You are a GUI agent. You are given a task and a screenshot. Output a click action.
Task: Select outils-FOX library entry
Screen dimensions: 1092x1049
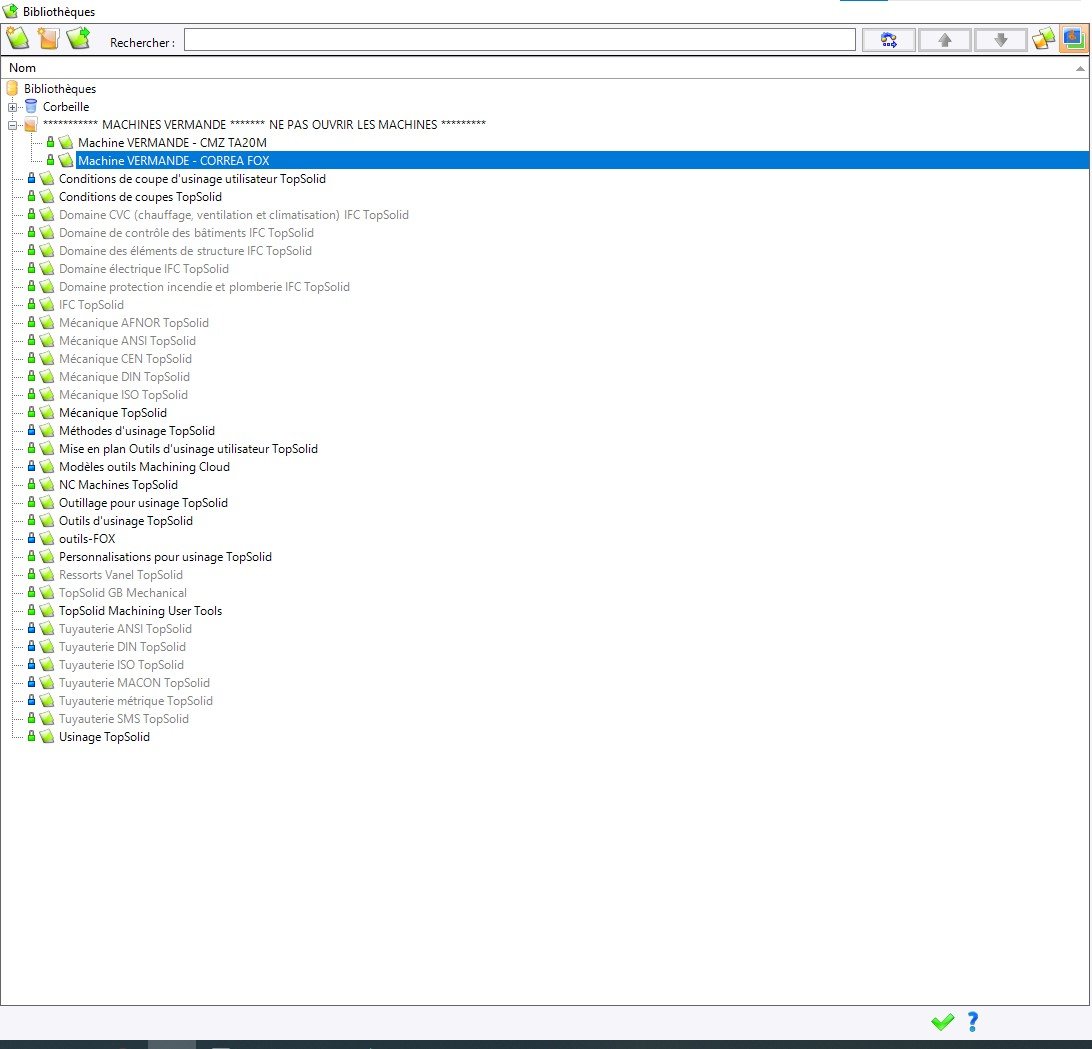[x=87, y=539]
